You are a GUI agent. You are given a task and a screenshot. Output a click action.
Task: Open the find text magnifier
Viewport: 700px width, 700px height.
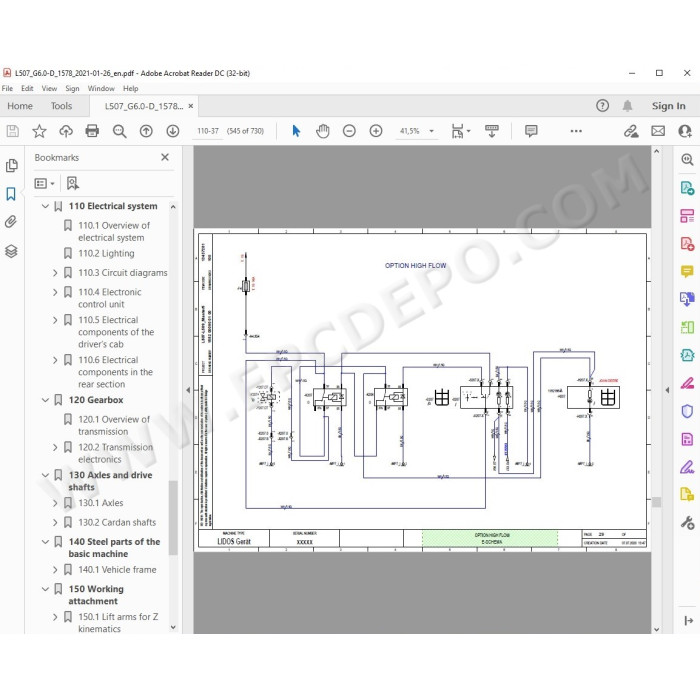(x=119, y=131)
